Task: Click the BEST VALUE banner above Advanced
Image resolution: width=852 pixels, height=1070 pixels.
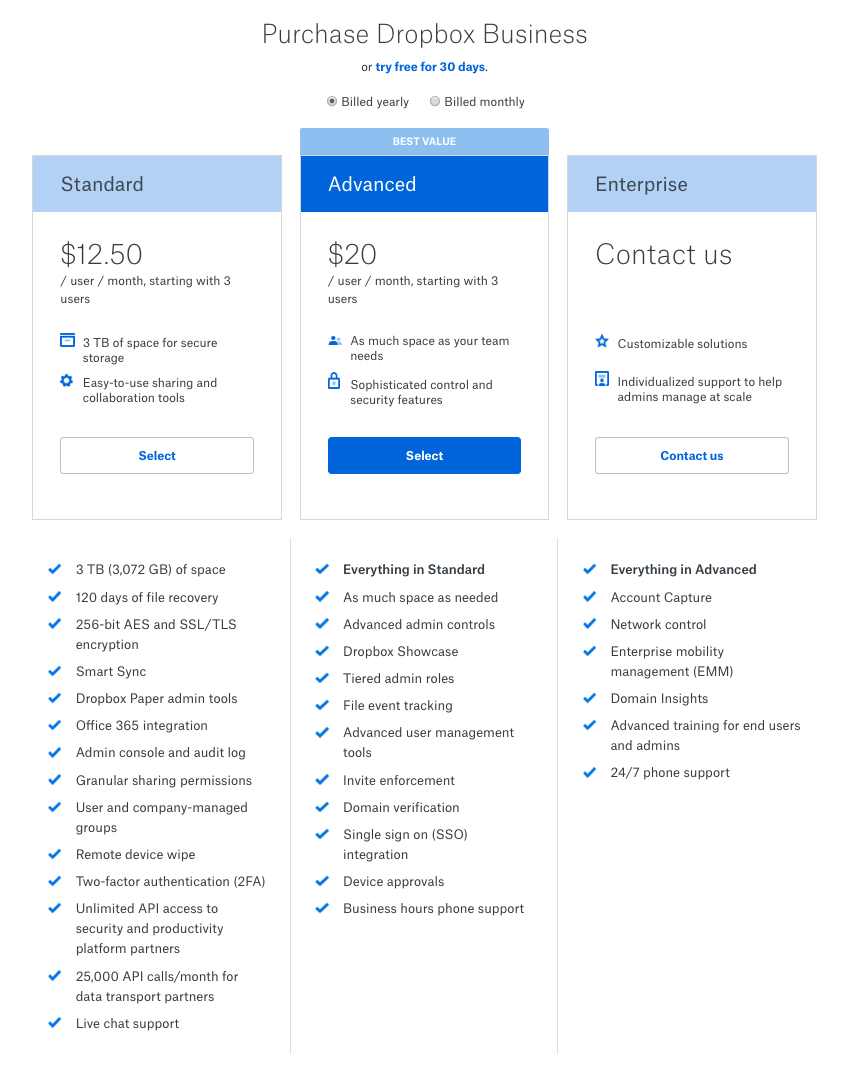Action: [424, 141]
